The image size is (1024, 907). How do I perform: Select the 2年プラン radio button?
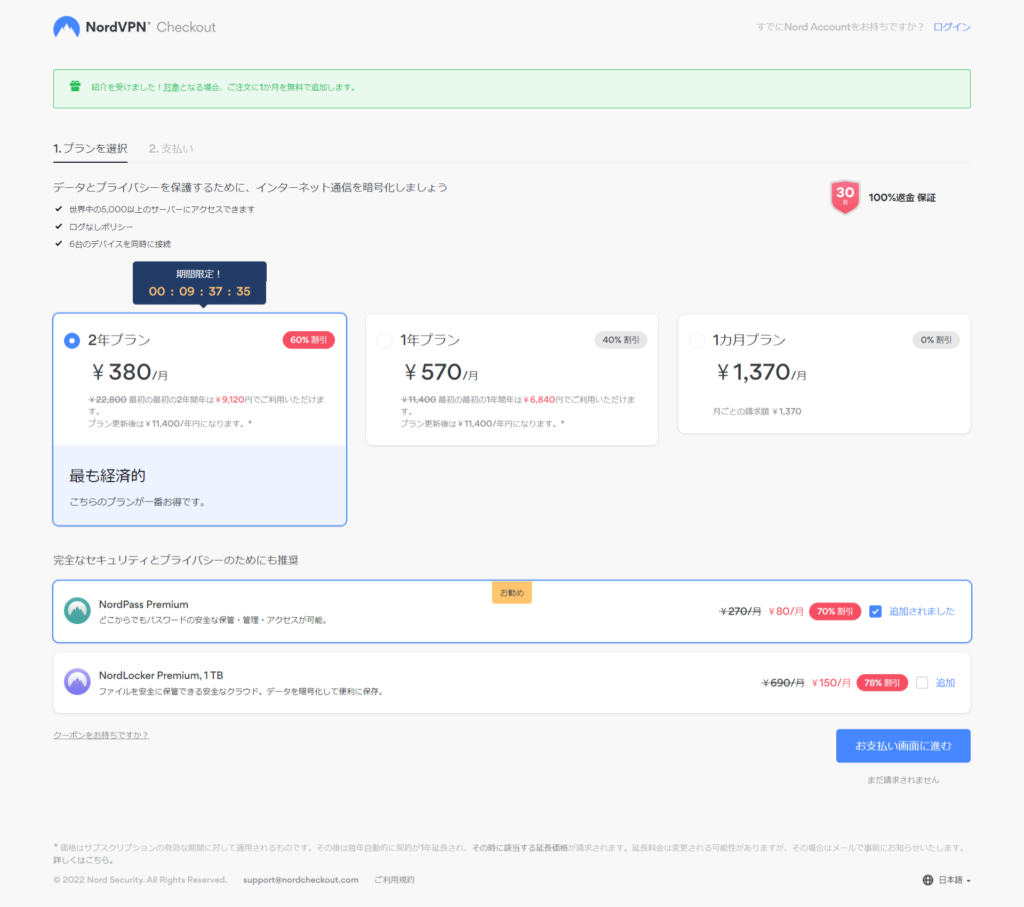click(x=72, y=341)
